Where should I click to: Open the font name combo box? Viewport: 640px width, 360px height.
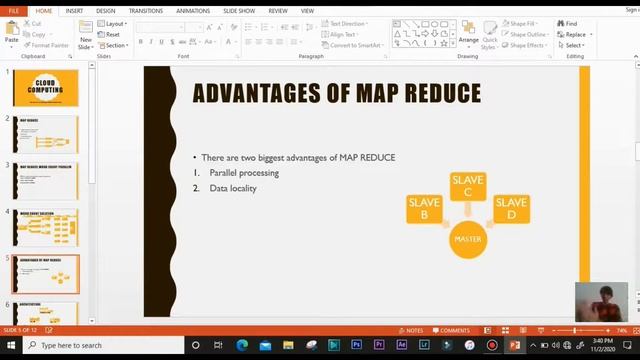coord(160,27)
